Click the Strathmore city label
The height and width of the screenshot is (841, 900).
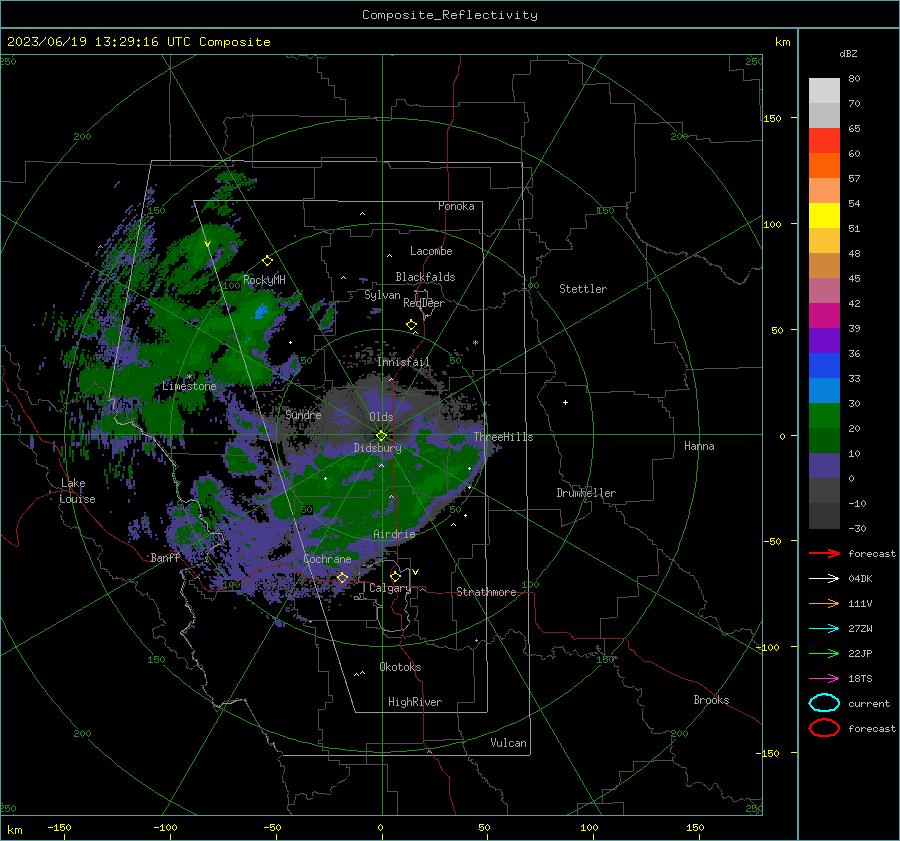(x=486, y=592)
